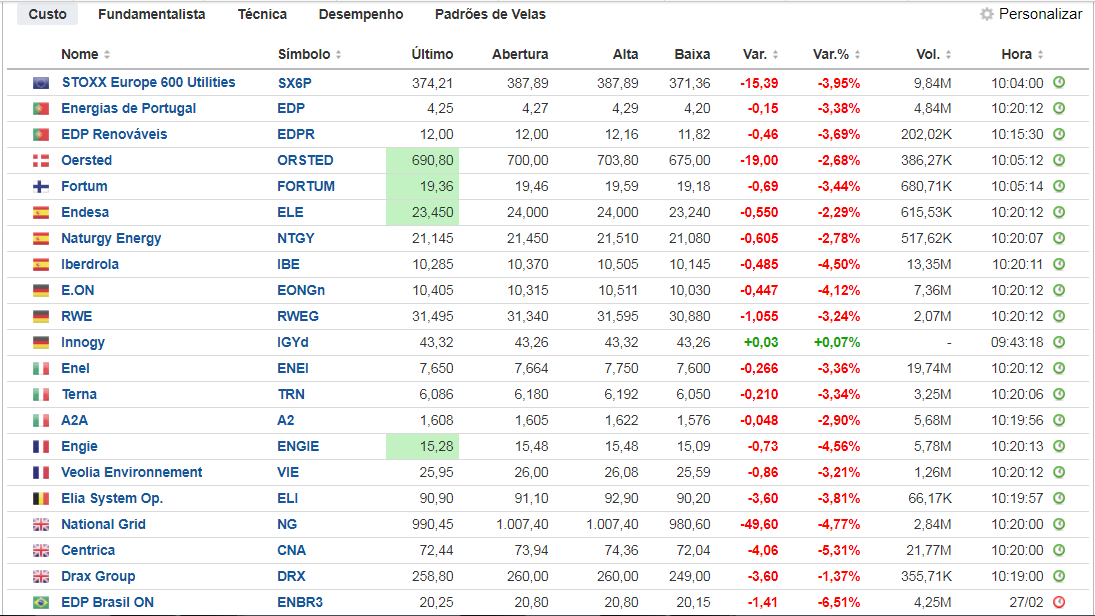The image size is (1095, 616).
Task: Click the UK flag beside National Grid
Action: (41, 524)
